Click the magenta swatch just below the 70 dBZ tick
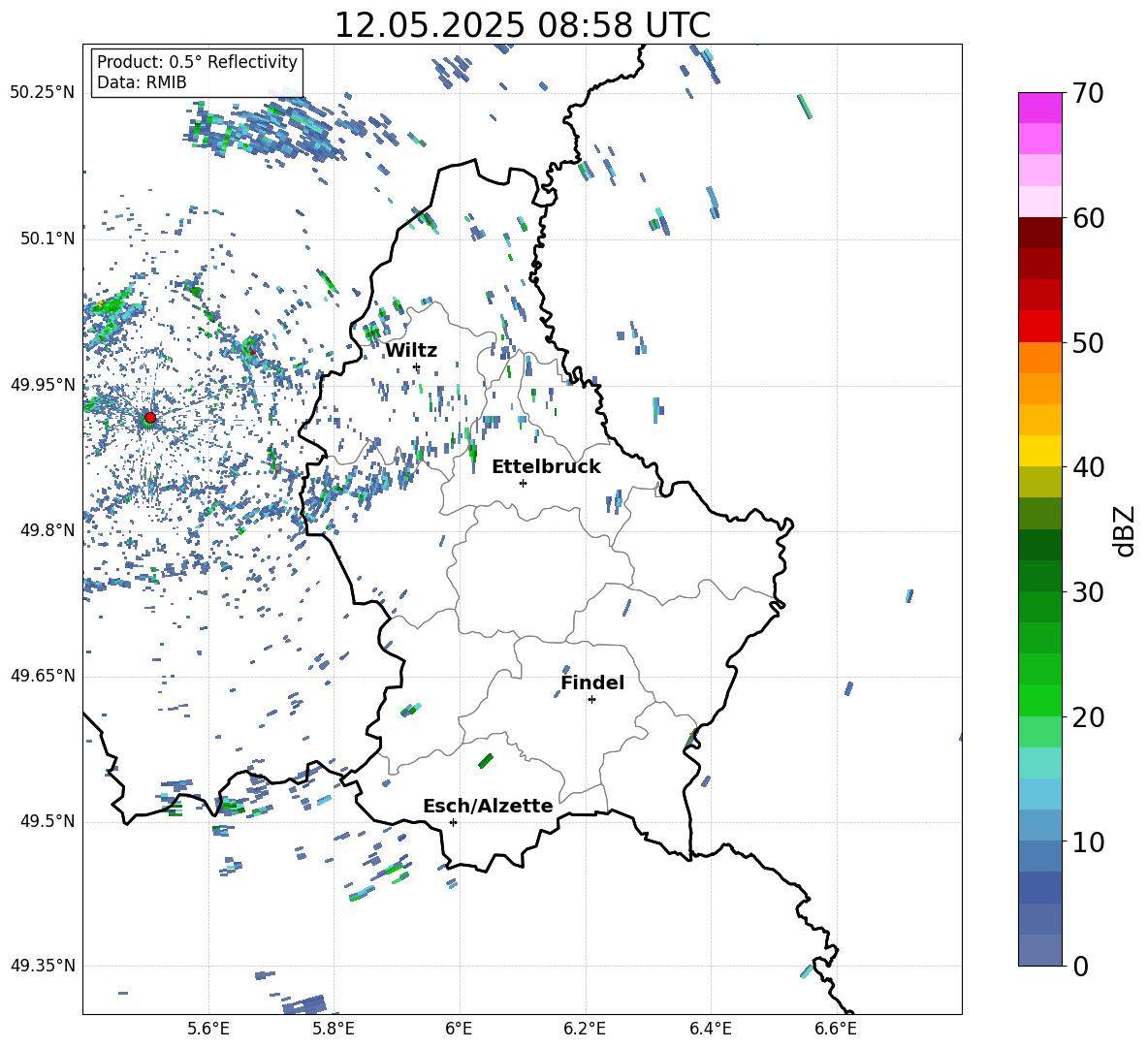The height and width of the screenshot is (1048, 1148). pyautogui.click(x=1039, y=108)
